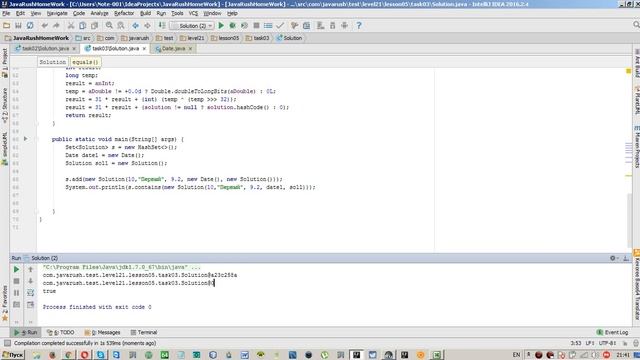The image size is (640, 360).
Task: Click the EN language indicator in tray
Action: (516, 355)
